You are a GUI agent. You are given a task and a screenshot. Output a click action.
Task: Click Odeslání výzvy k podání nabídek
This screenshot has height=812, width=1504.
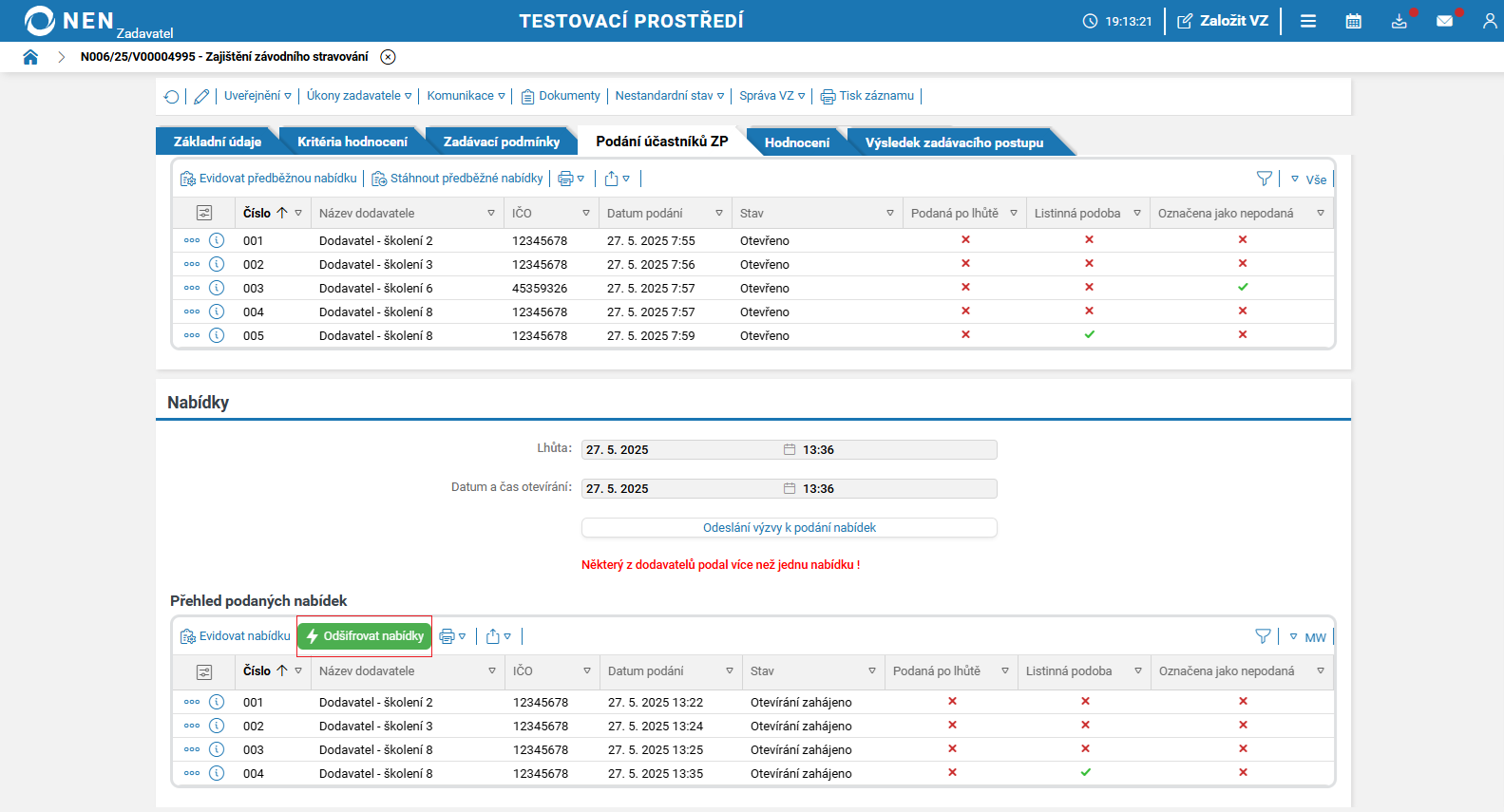[789, 528]
